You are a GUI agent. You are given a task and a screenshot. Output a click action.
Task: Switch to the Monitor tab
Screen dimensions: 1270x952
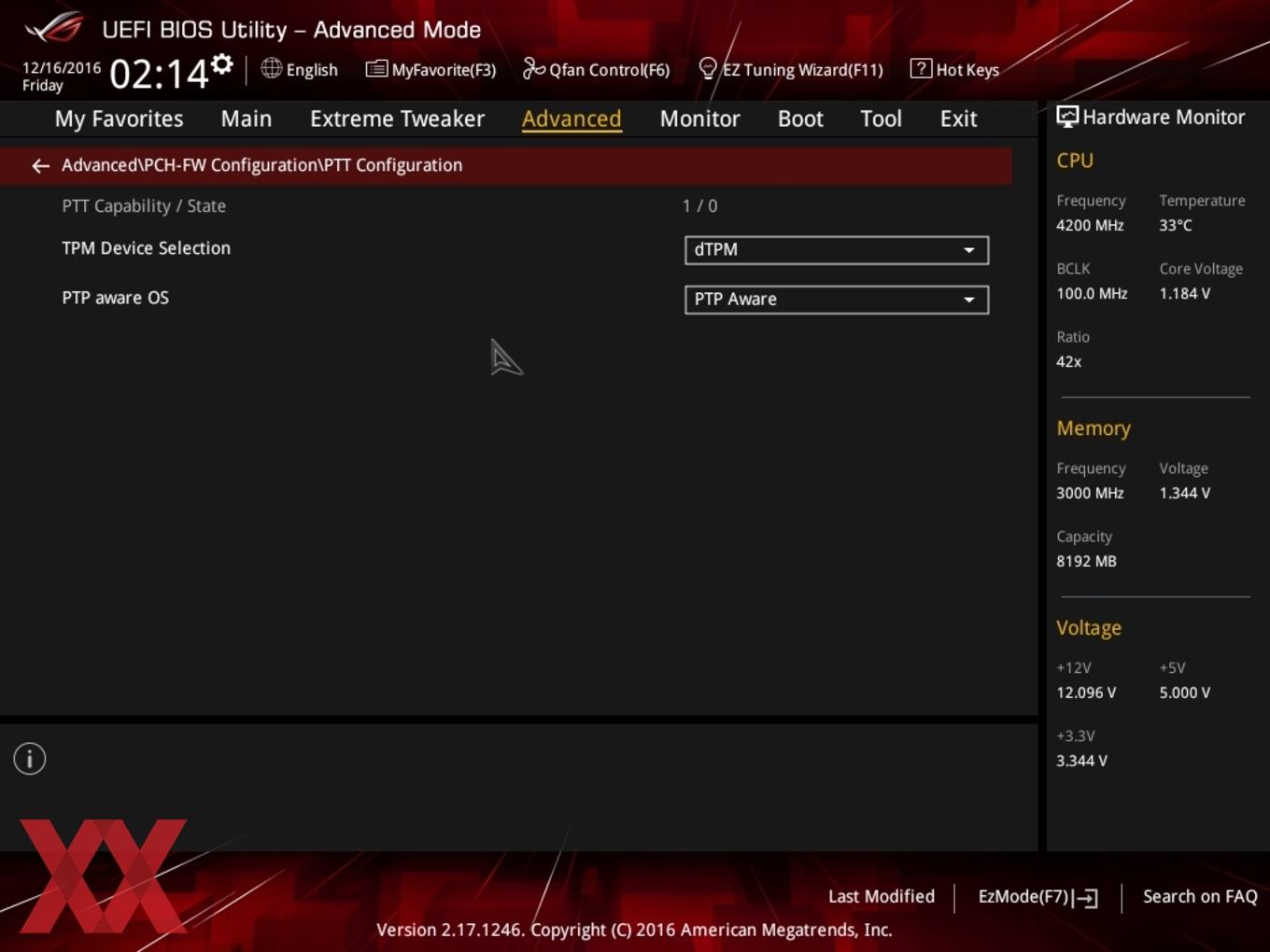pos(699,119)
